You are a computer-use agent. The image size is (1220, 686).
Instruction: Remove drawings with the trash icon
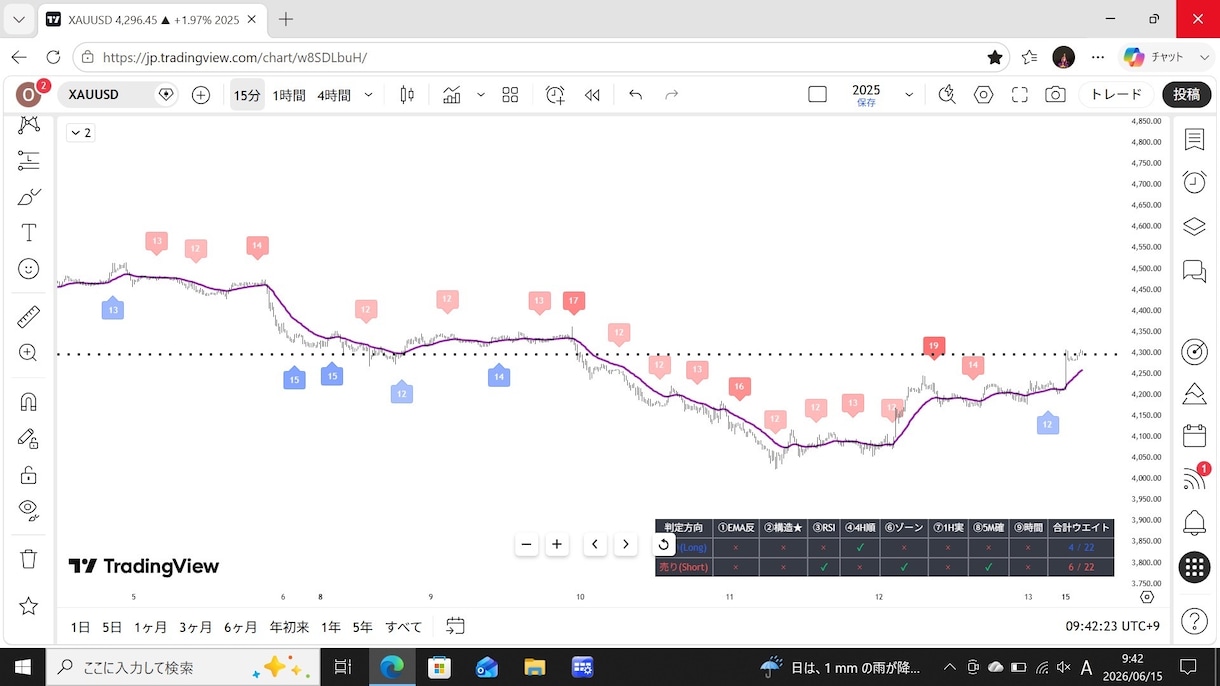(29, 558)
